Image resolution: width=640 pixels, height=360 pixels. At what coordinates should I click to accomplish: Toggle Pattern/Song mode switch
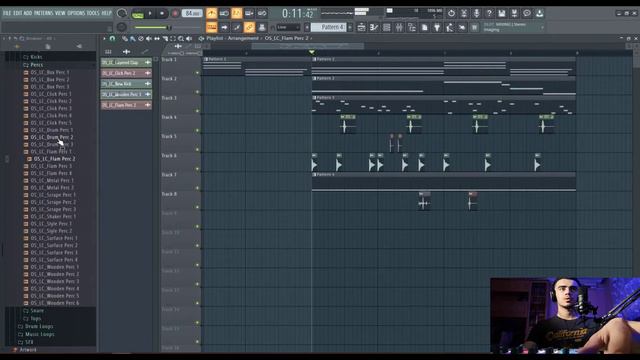(x=138, y=14)
